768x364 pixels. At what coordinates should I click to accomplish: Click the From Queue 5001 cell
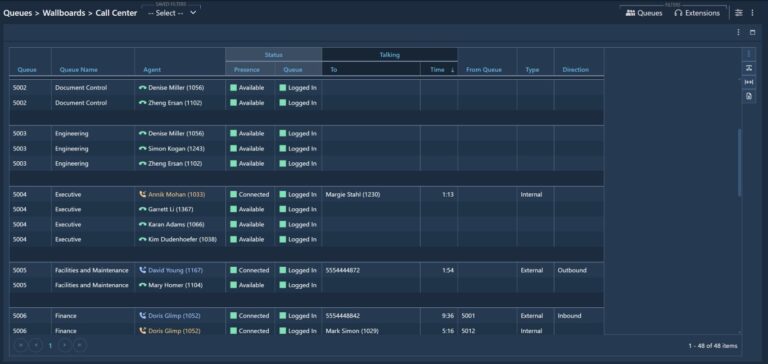(468, 316)
